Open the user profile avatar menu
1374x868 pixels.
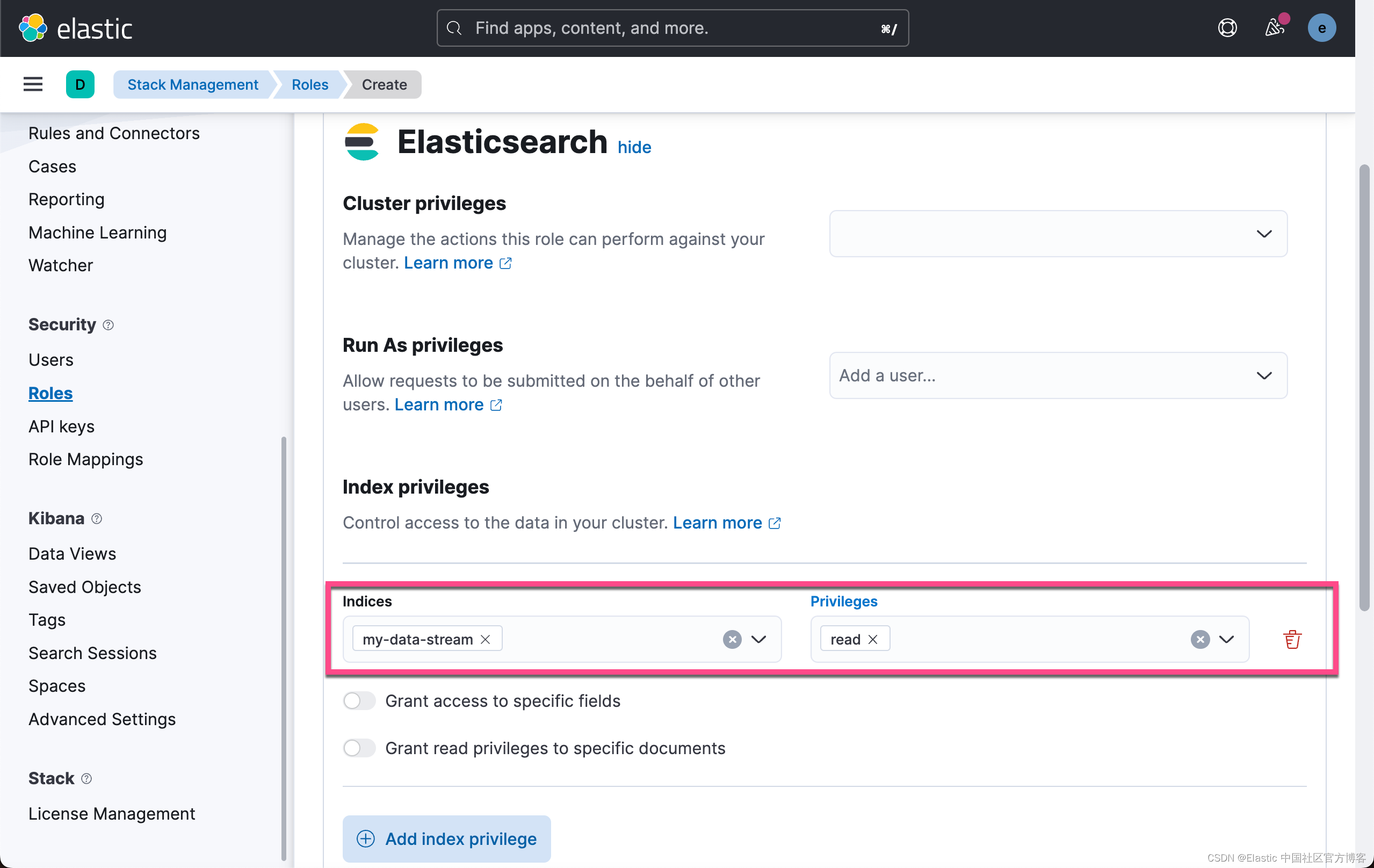[x=1322, y=27]
